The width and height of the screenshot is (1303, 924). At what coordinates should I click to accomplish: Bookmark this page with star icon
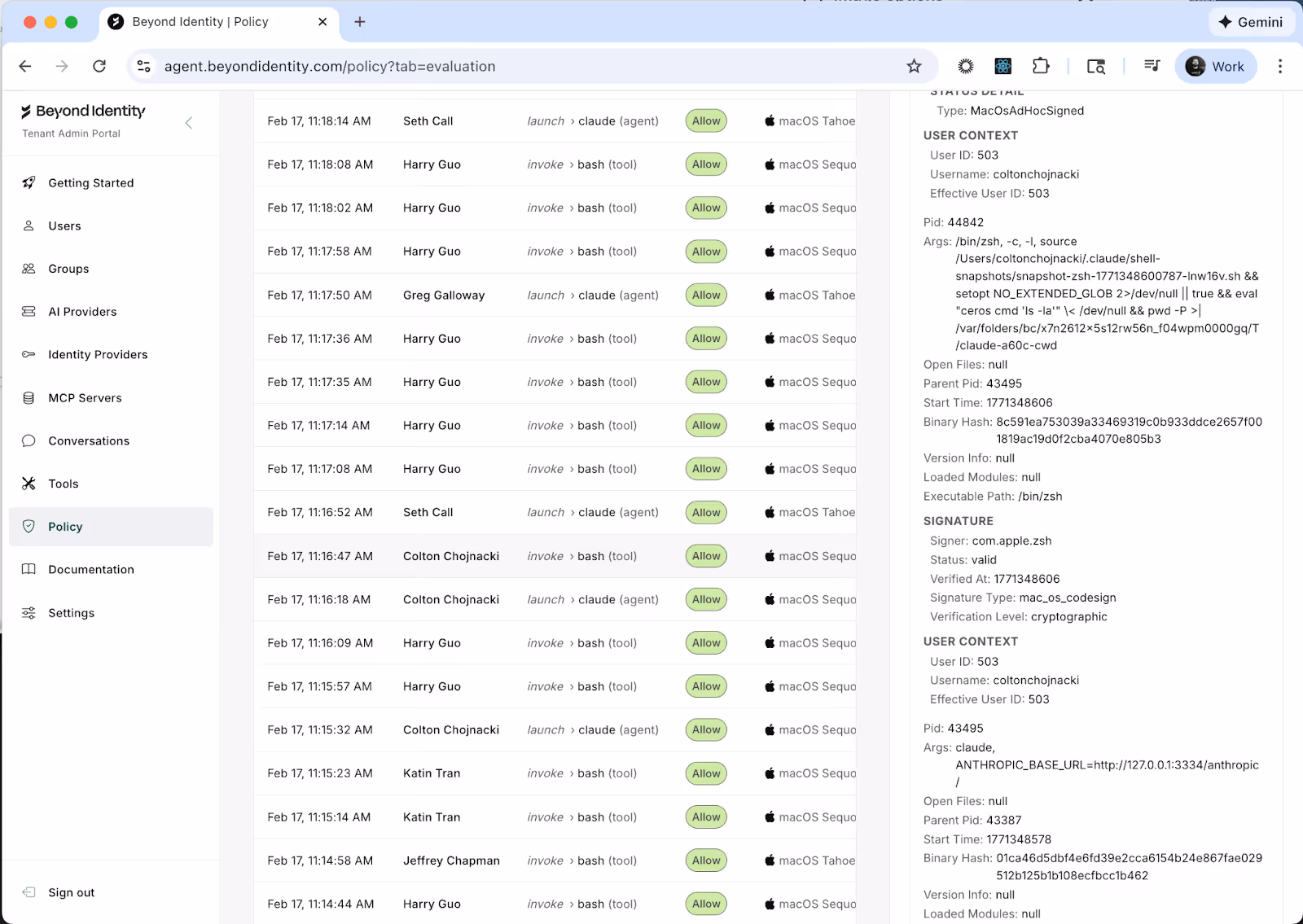point(914,66)
